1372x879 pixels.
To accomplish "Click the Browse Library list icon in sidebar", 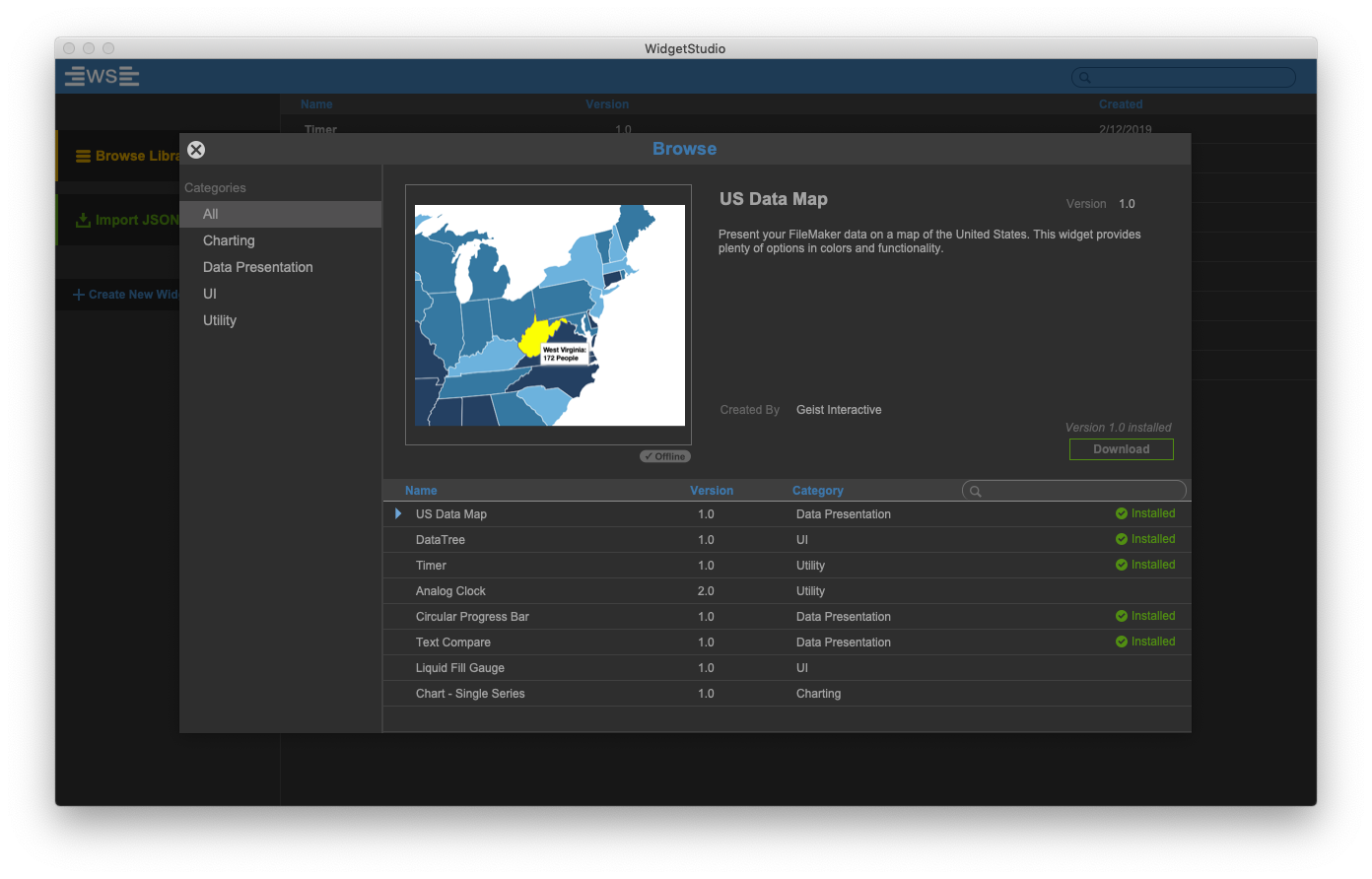I will pyautogui.click(x=83, y=156).
